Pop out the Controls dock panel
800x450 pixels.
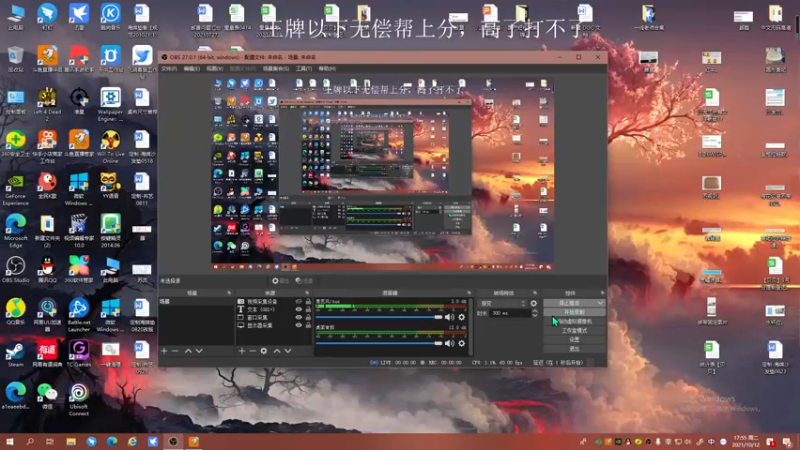coord(603,293)
